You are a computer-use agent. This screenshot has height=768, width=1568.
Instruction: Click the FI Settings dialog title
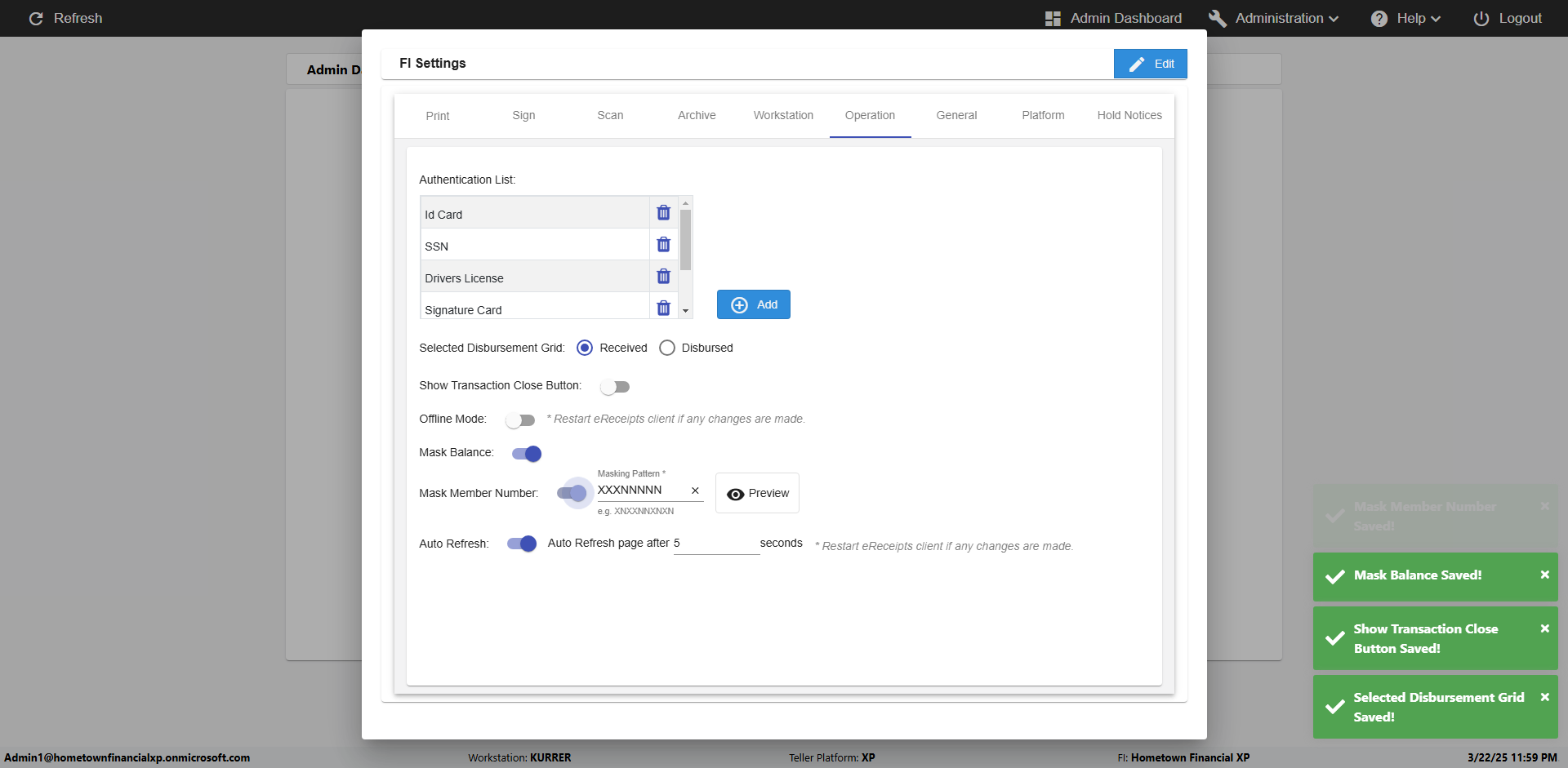pyautogui.click(x=432, y=63)
